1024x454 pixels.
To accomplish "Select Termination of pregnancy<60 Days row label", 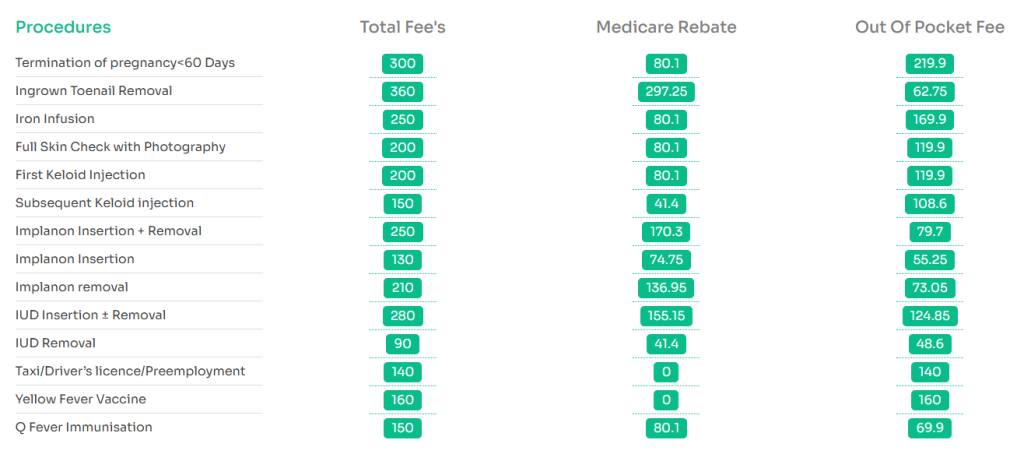I will [125, 63].
